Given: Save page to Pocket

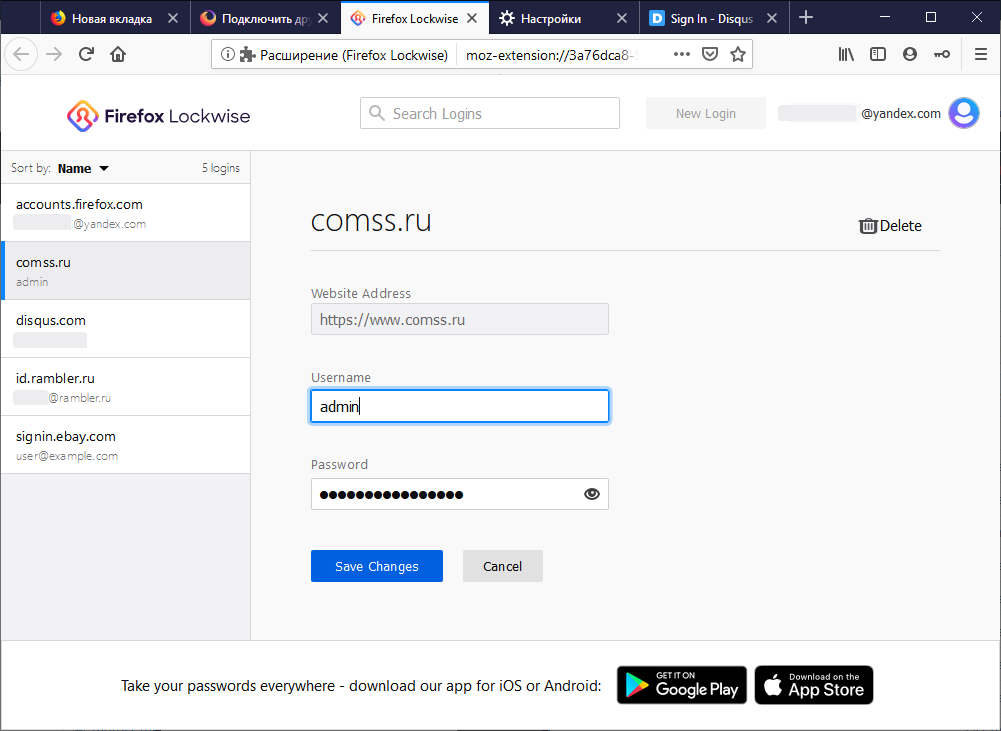Looking at the screenshot, I should coord(710,54).
